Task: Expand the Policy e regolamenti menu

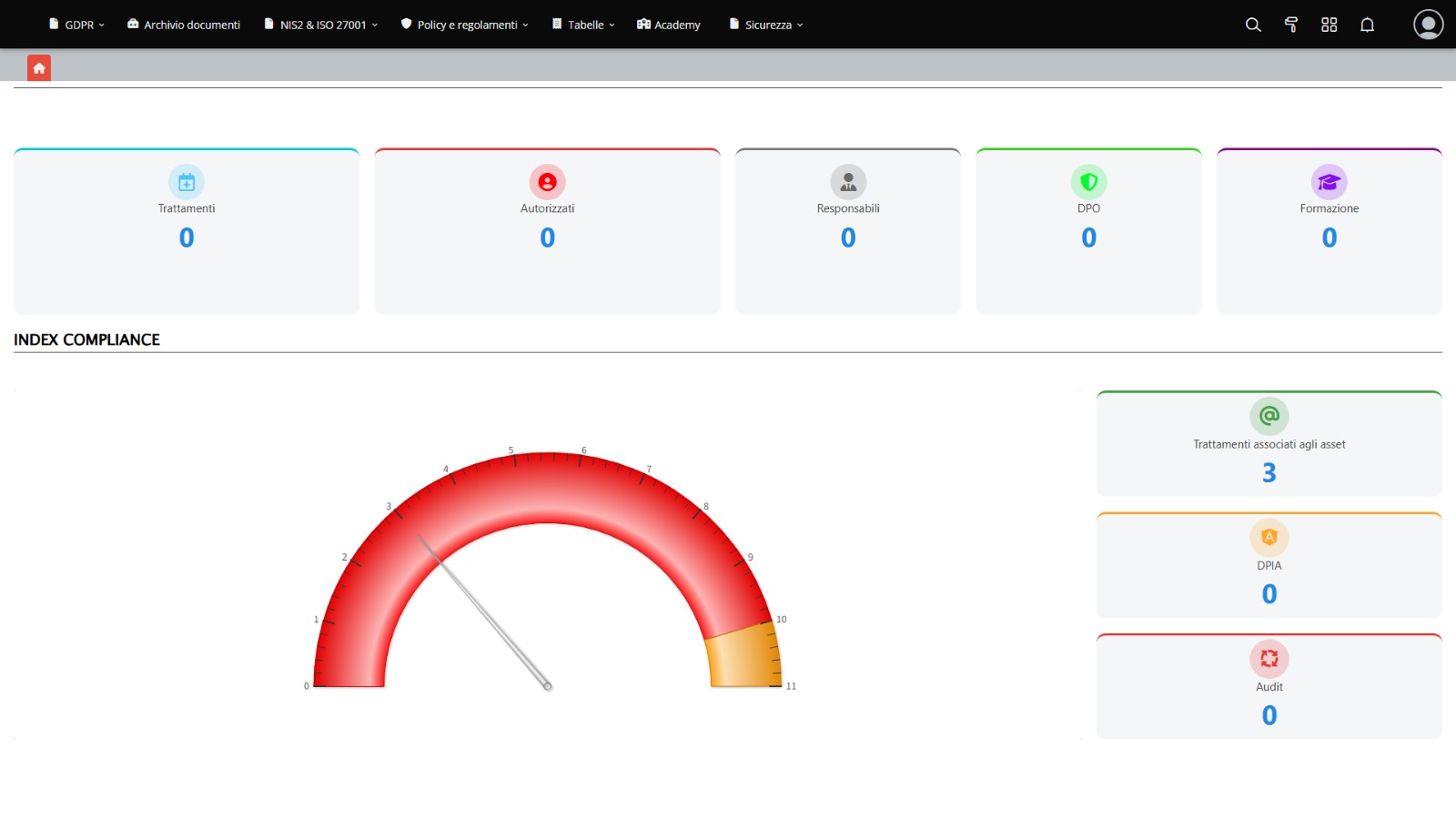Action: 465,25
